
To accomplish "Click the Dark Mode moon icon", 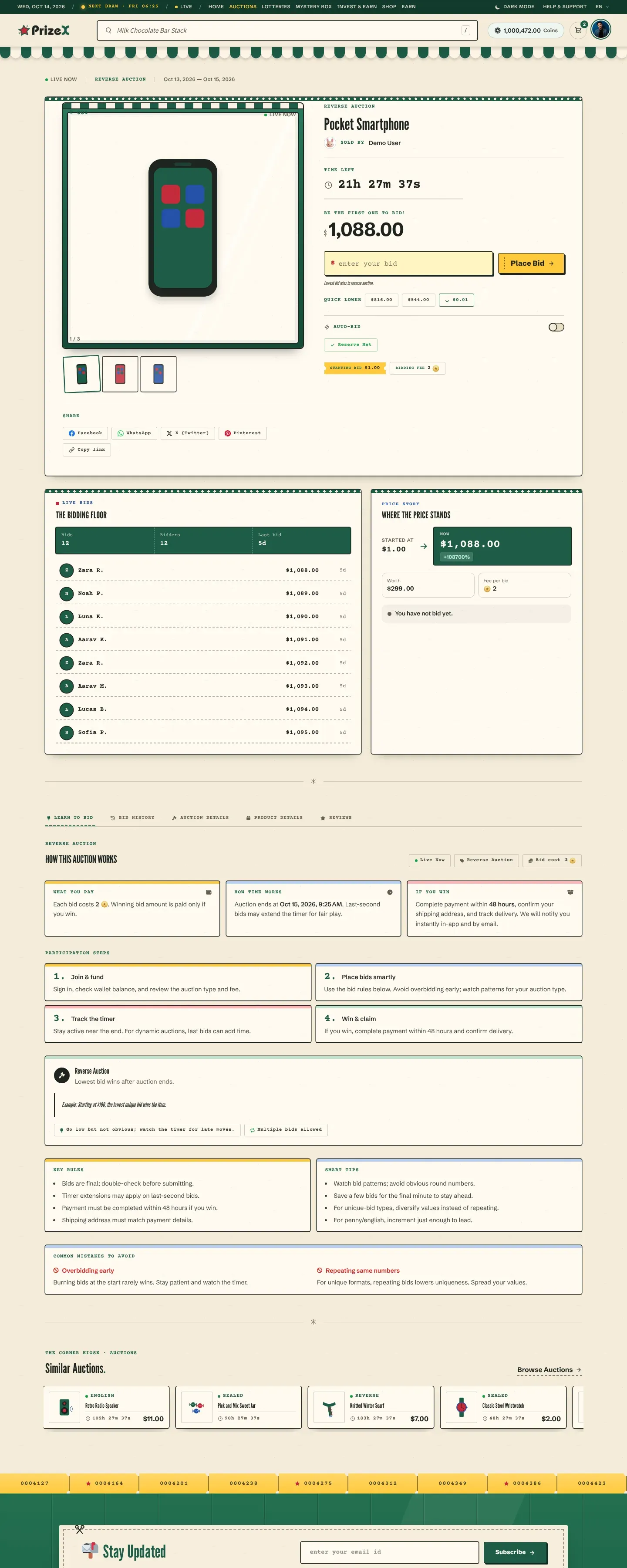I will click(497, 7).
